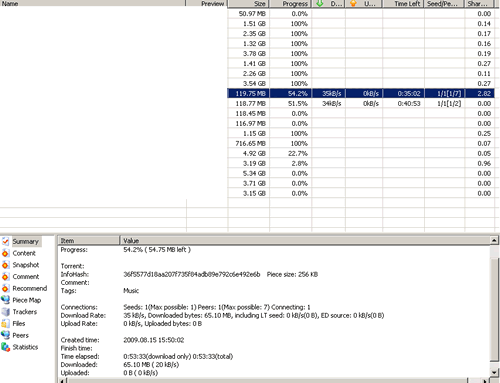
Task: Open the Trackers sidebar icon
Action: (x=5, y=312)
